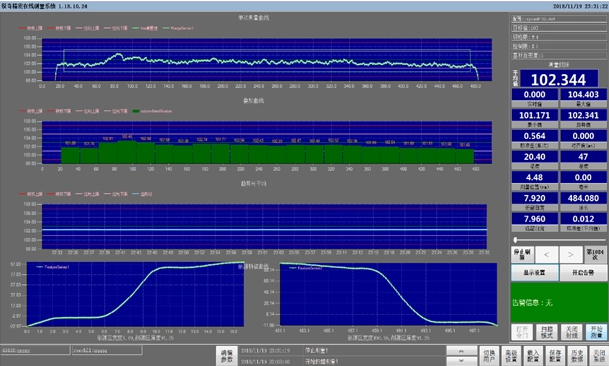This screenshot has height=366, width=609.
Task: Click the average value 102.344
Action: [559, 80]
